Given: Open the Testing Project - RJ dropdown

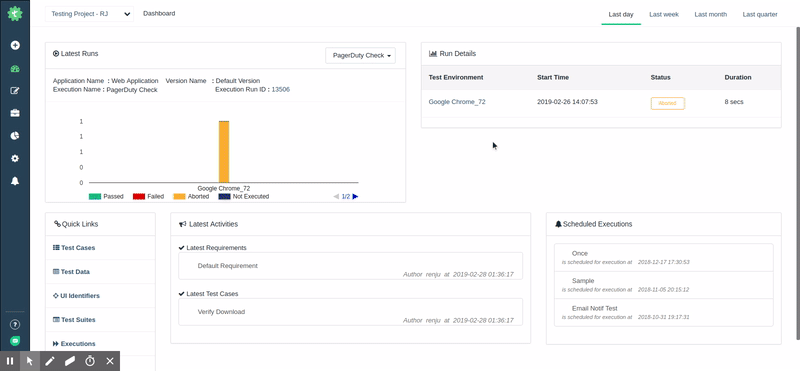Looking at the screenshot, I should (x=89, y=14).
